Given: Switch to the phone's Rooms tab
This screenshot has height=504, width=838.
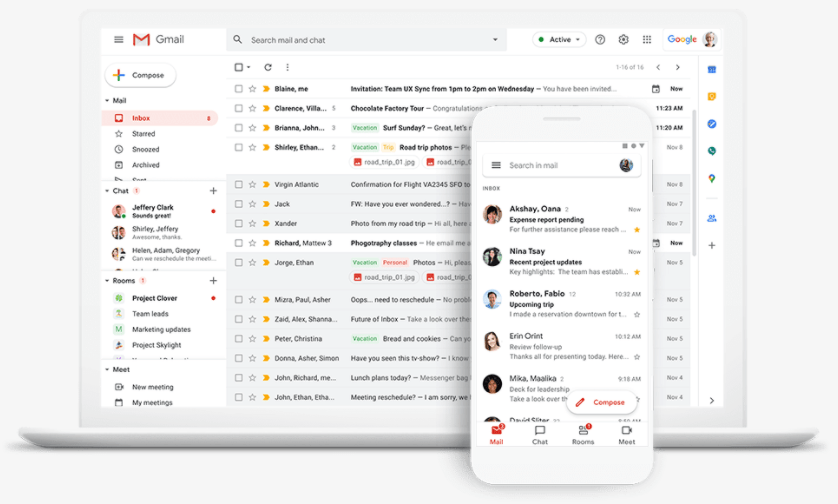Looking at the screenshot, I should coord(583,435).
